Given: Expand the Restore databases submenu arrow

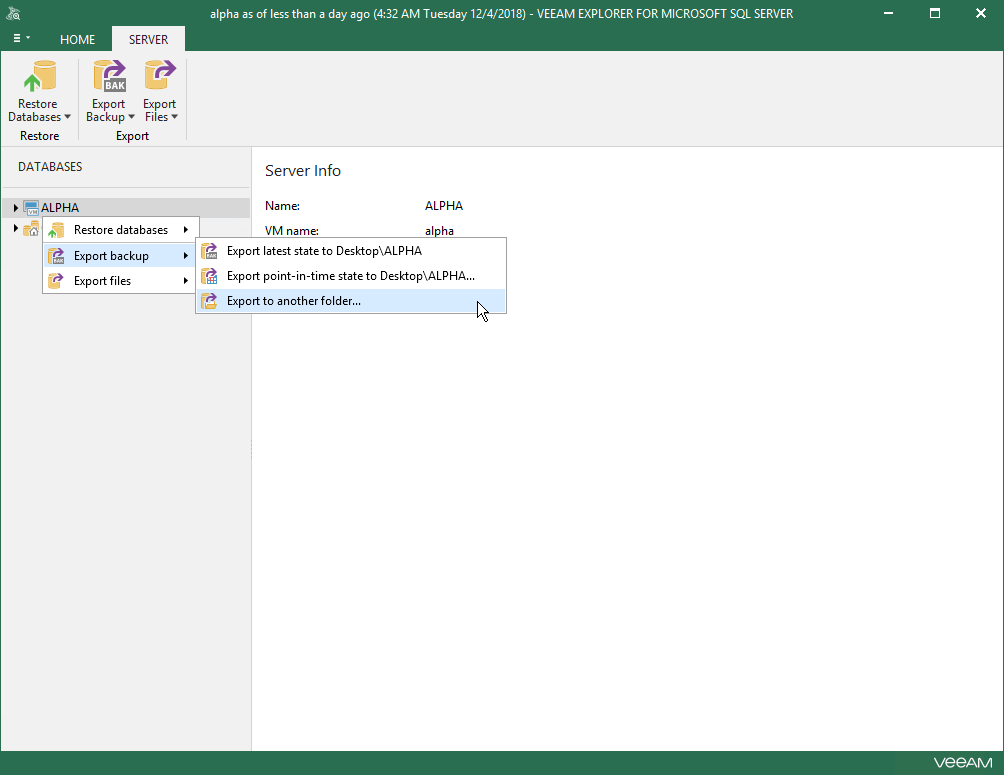Looking at the screenshot, I should coord(186,230).
